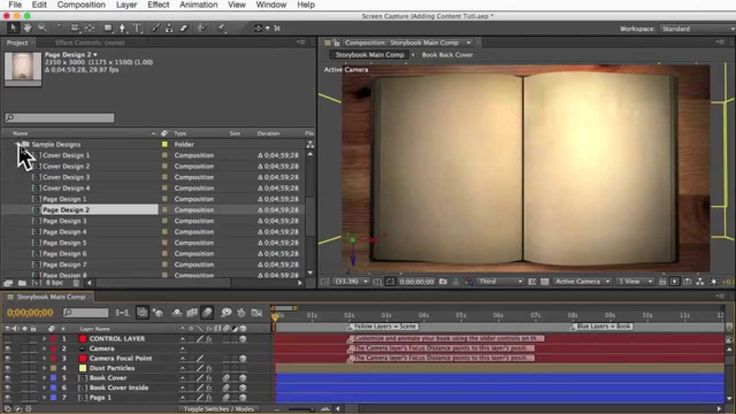
Task: Switch to the Effect Controls tab
Action: tap(90, 43)
